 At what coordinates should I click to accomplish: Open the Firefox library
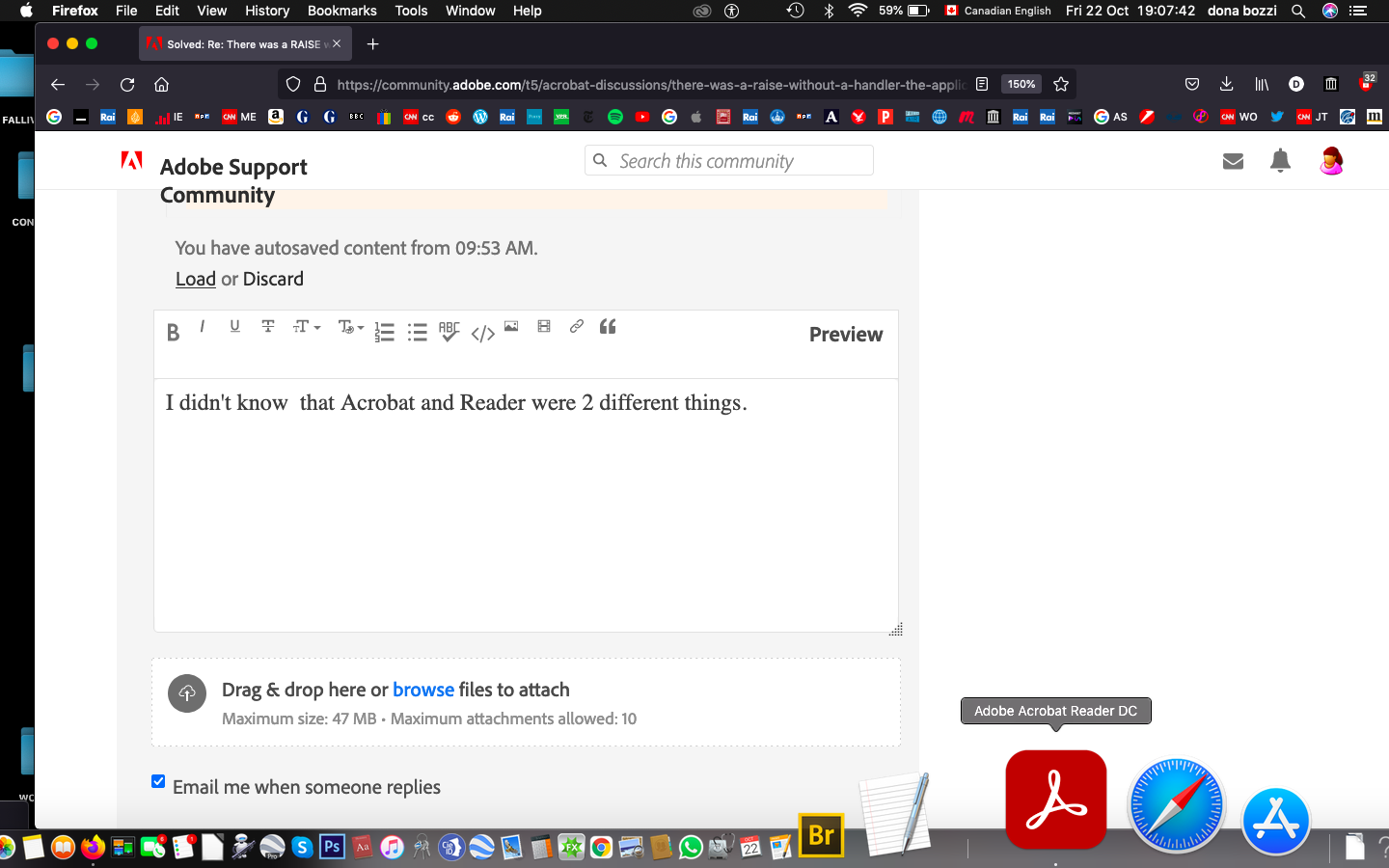pyautogui.click(x=1262, y=84)
